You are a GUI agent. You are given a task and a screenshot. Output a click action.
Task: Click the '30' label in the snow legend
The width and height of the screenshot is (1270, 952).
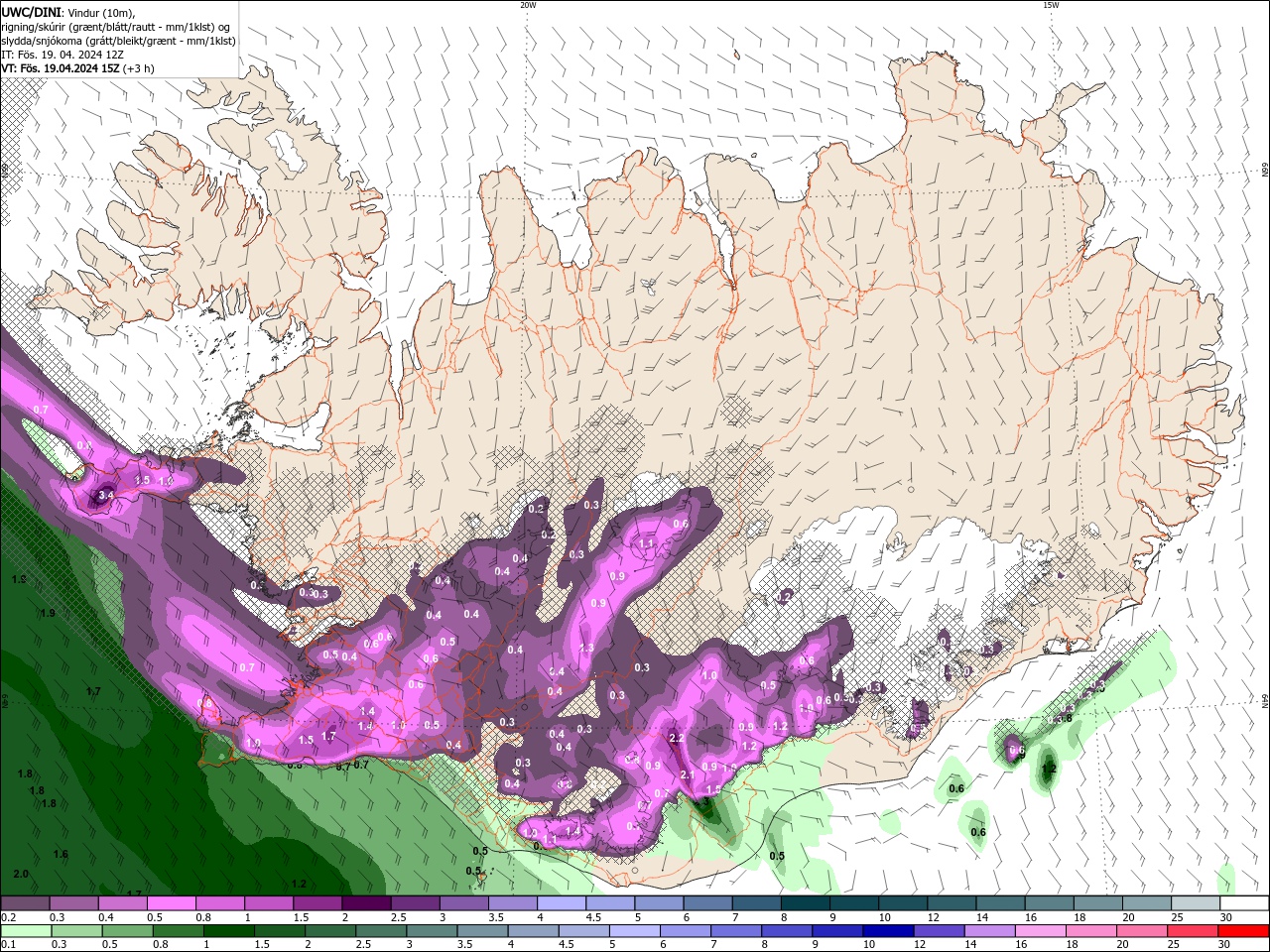1228,917
